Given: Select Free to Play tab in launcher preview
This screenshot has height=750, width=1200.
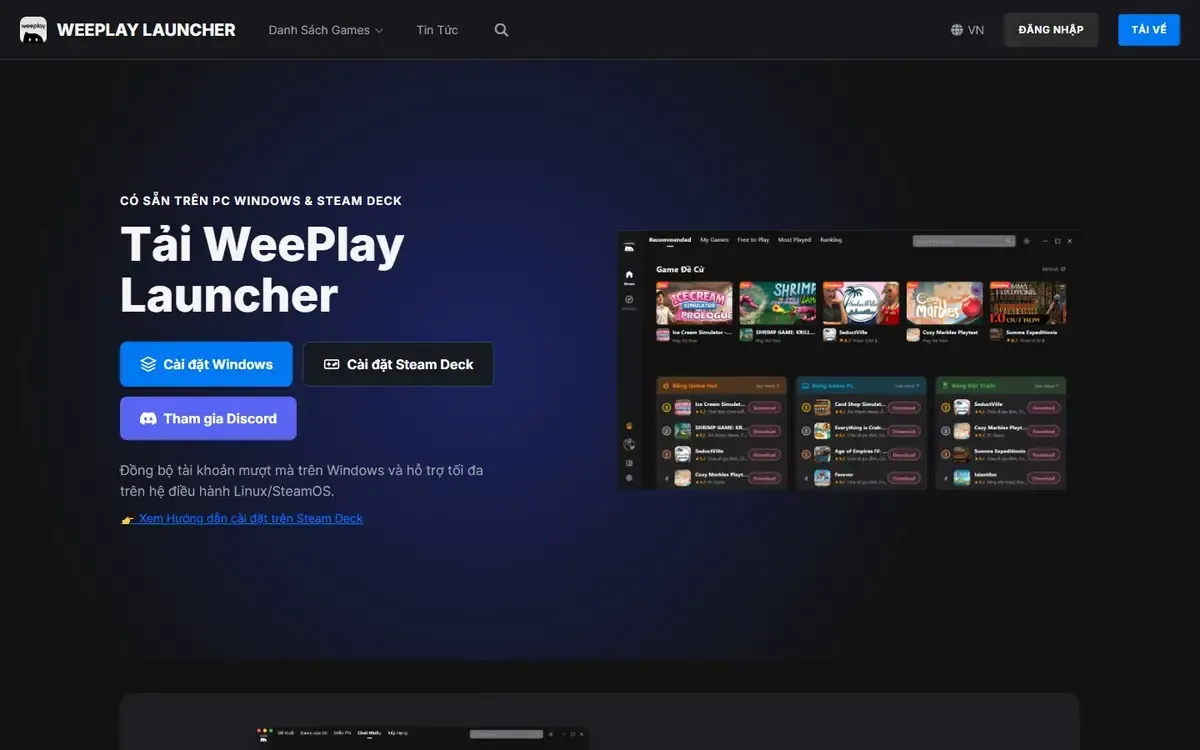Looking at the screenshot, I should tap(753, 240).
